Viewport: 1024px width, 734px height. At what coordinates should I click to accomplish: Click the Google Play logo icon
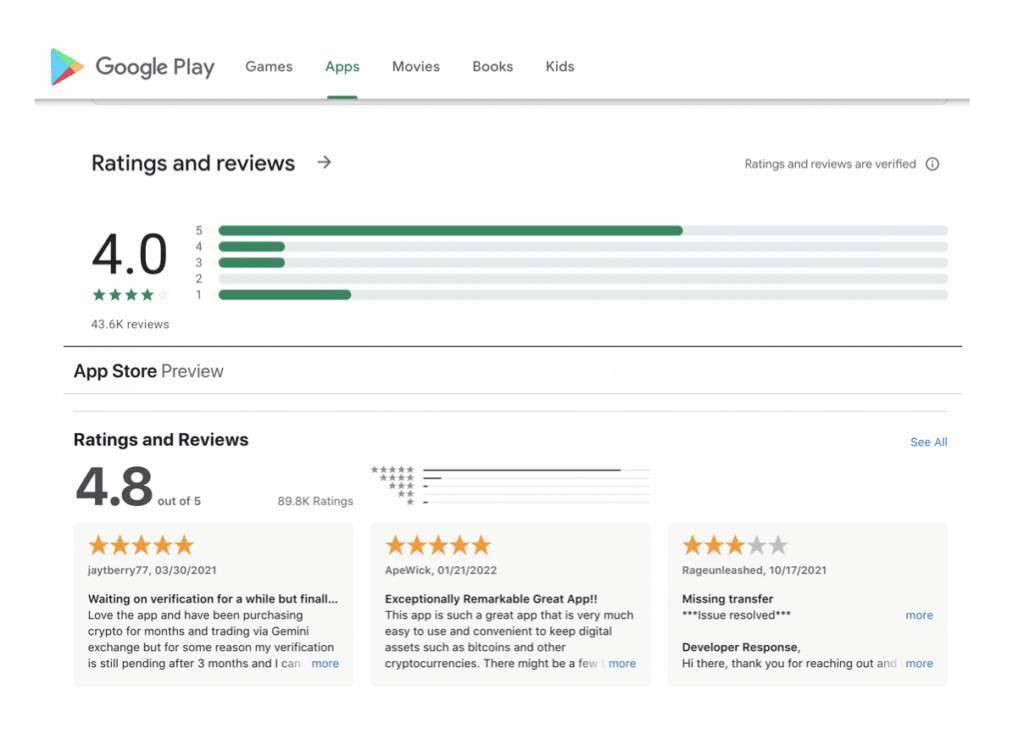point(67,67)
